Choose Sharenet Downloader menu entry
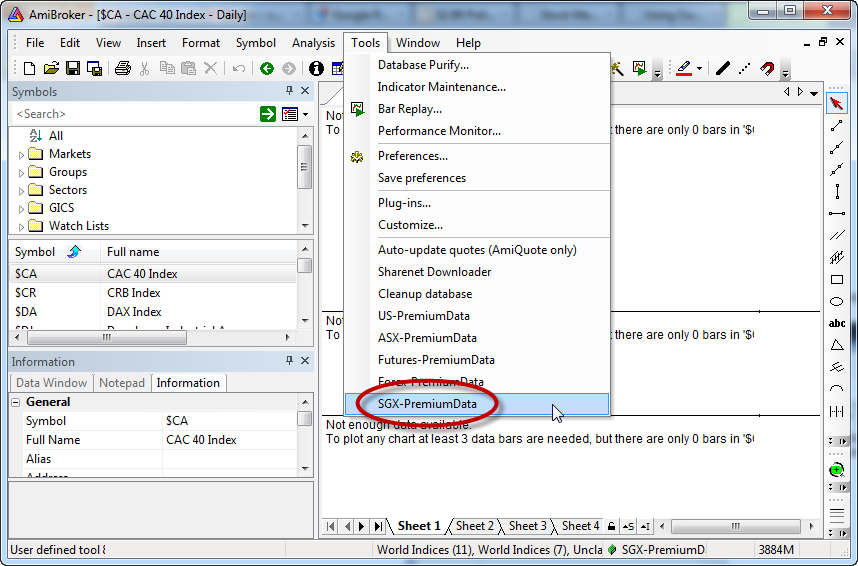The width and height of the screenshot is (858, 566). [x=477, y=272]
